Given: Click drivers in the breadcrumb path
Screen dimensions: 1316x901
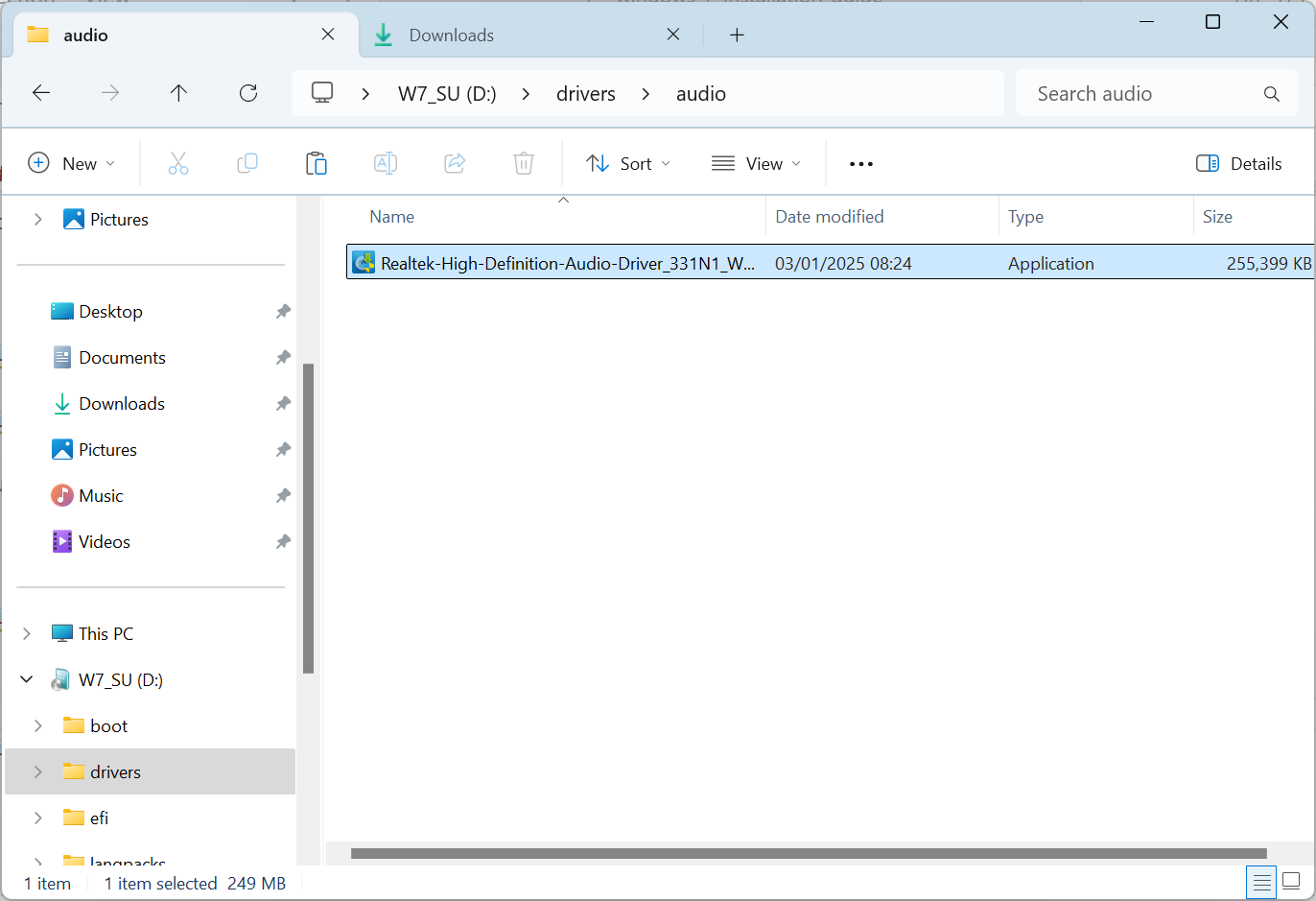Looking at the screenshot, I should tap(586, 94).
